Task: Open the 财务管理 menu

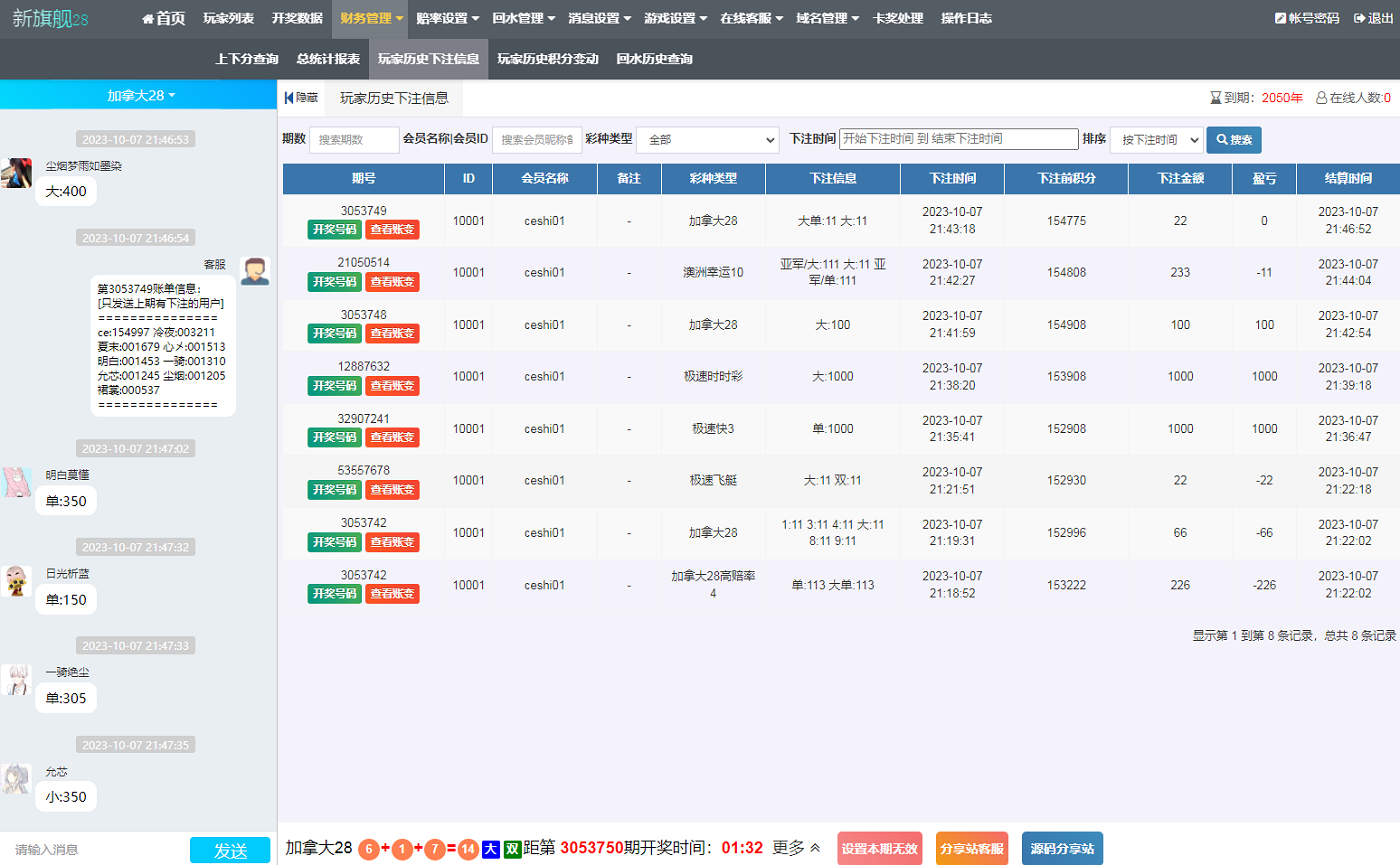Action: [x=371, y=19]
